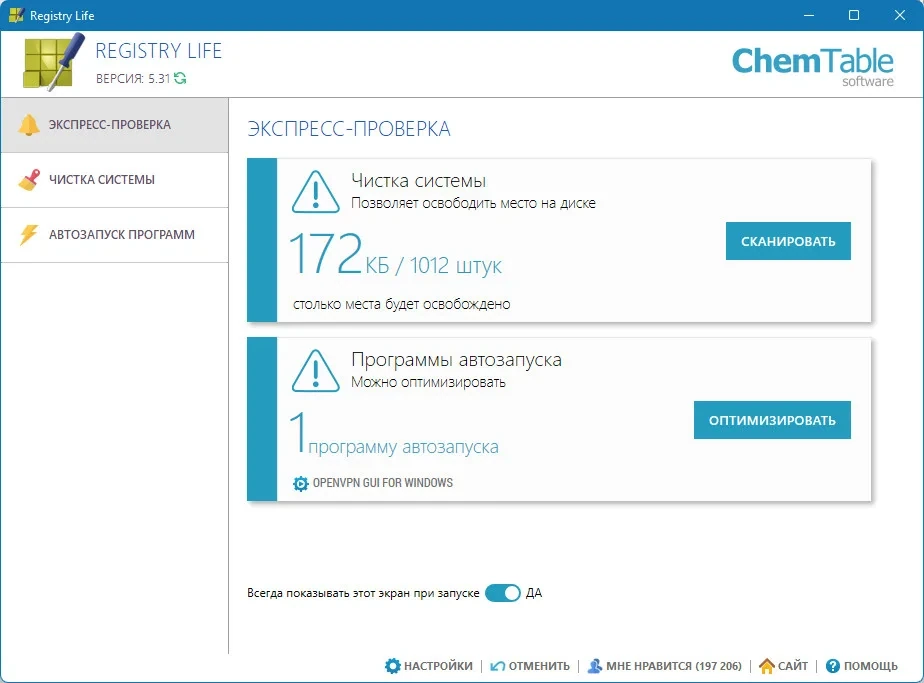Click the Registry Life cube logo icon

[x=53, y=62]
